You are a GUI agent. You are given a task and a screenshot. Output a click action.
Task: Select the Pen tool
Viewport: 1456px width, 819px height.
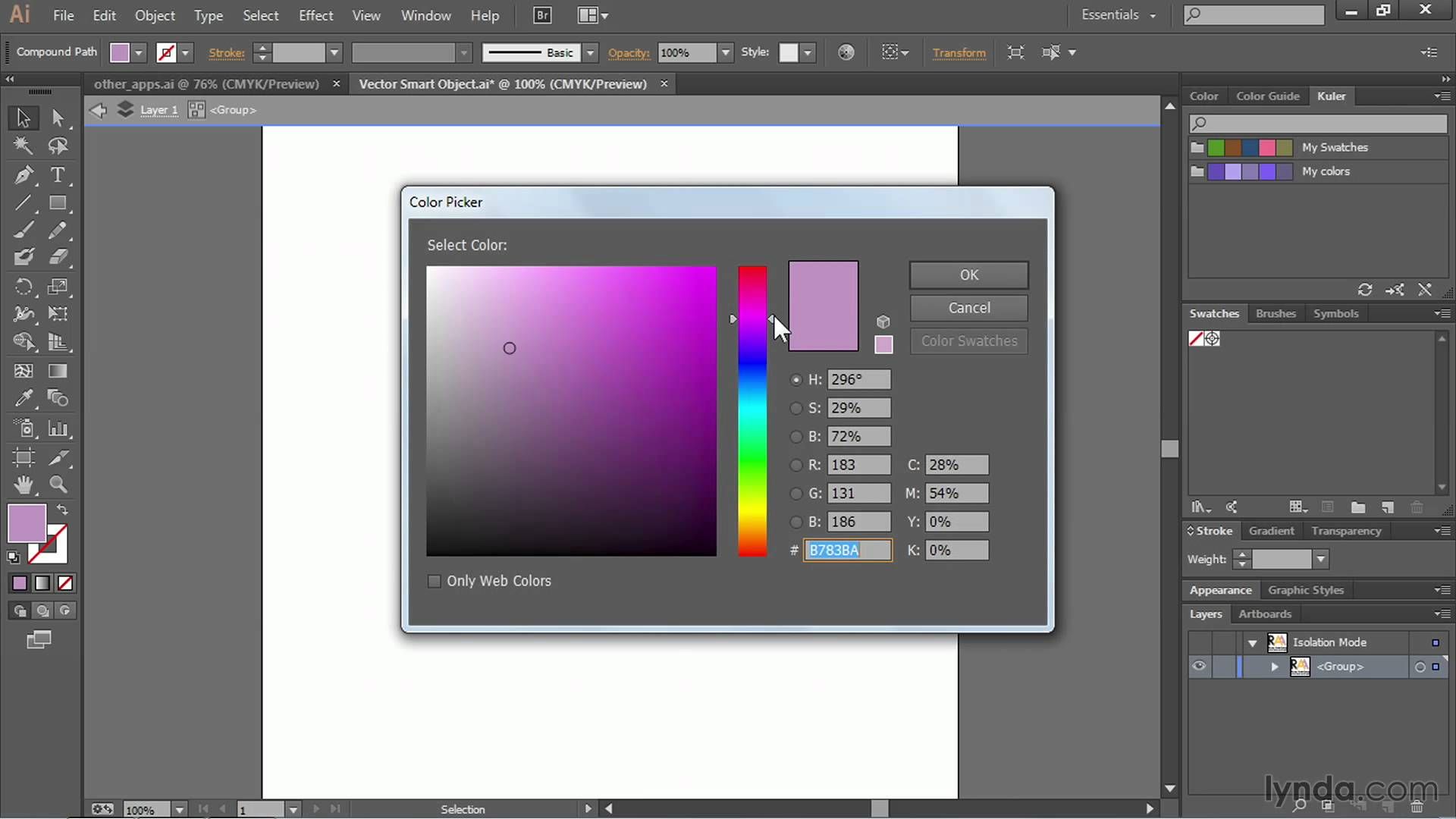click(x=24, y=175)
